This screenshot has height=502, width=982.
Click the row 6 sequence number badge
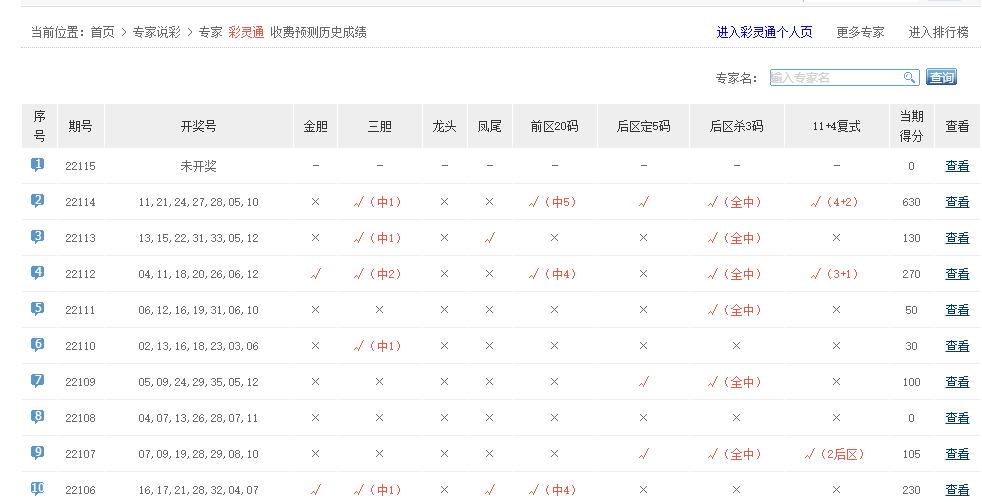coord(38,345)
